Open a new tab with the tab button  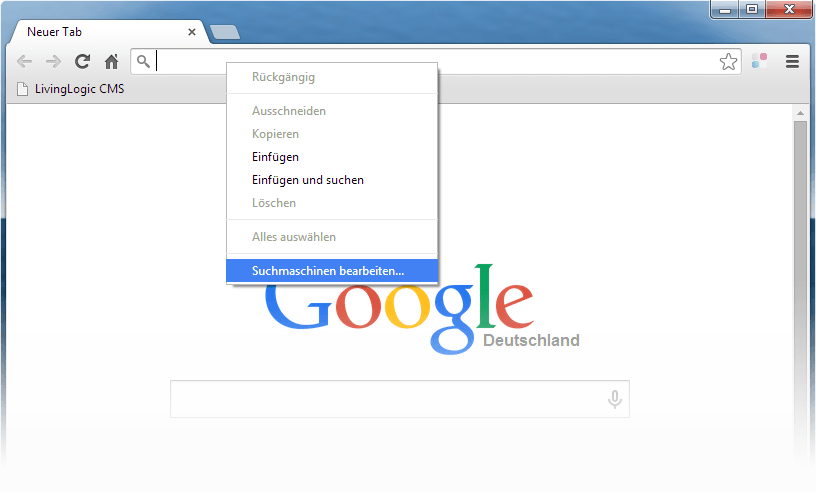pyautogui.click(x=225, y=32)
